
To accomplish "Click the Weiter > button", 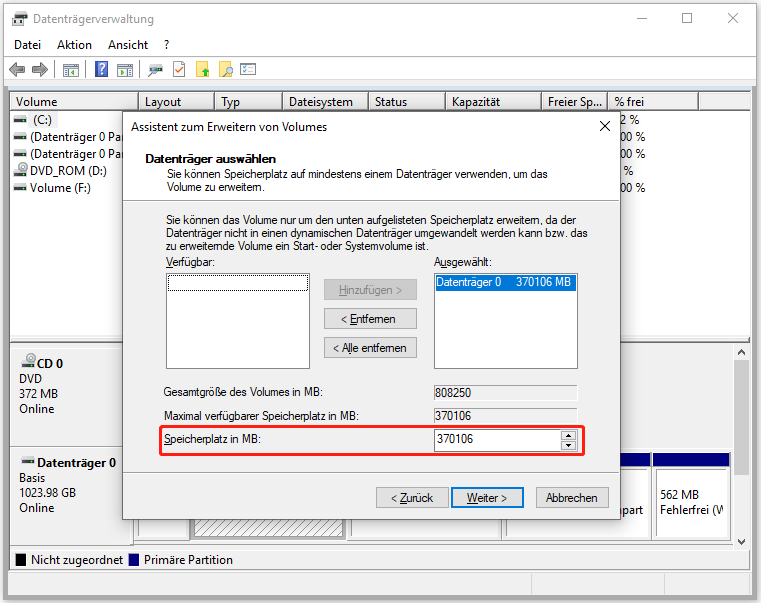I will [x=487, y=498].
